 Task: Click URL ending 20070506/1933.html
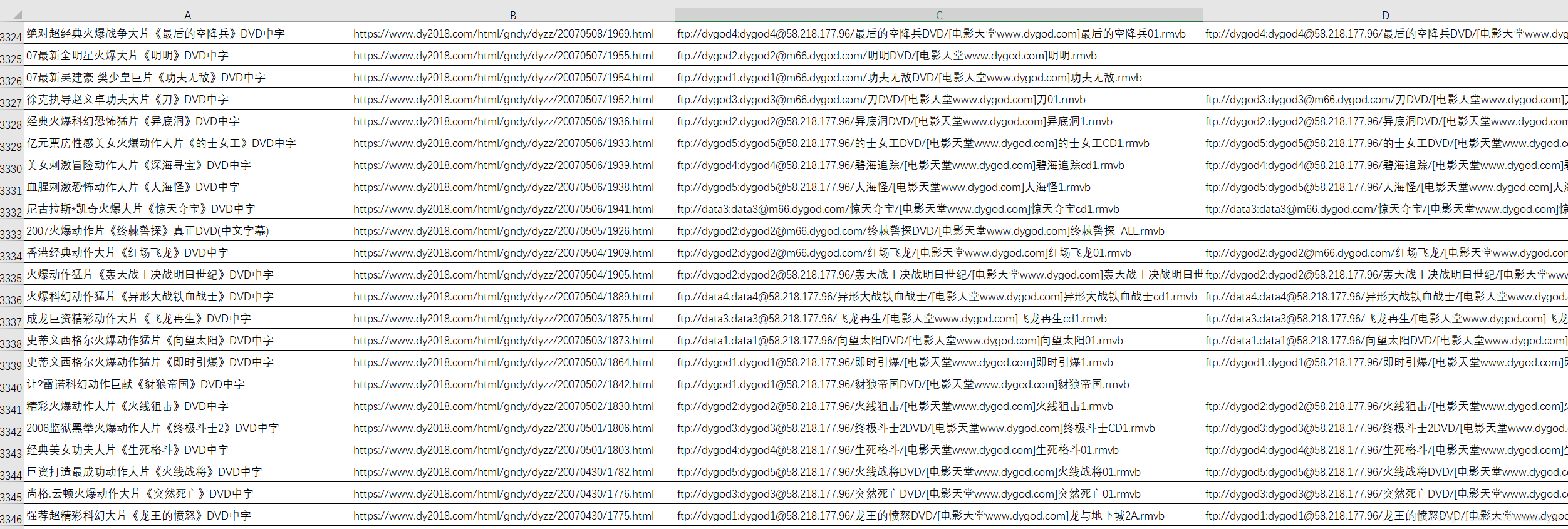tap(504, 143)
